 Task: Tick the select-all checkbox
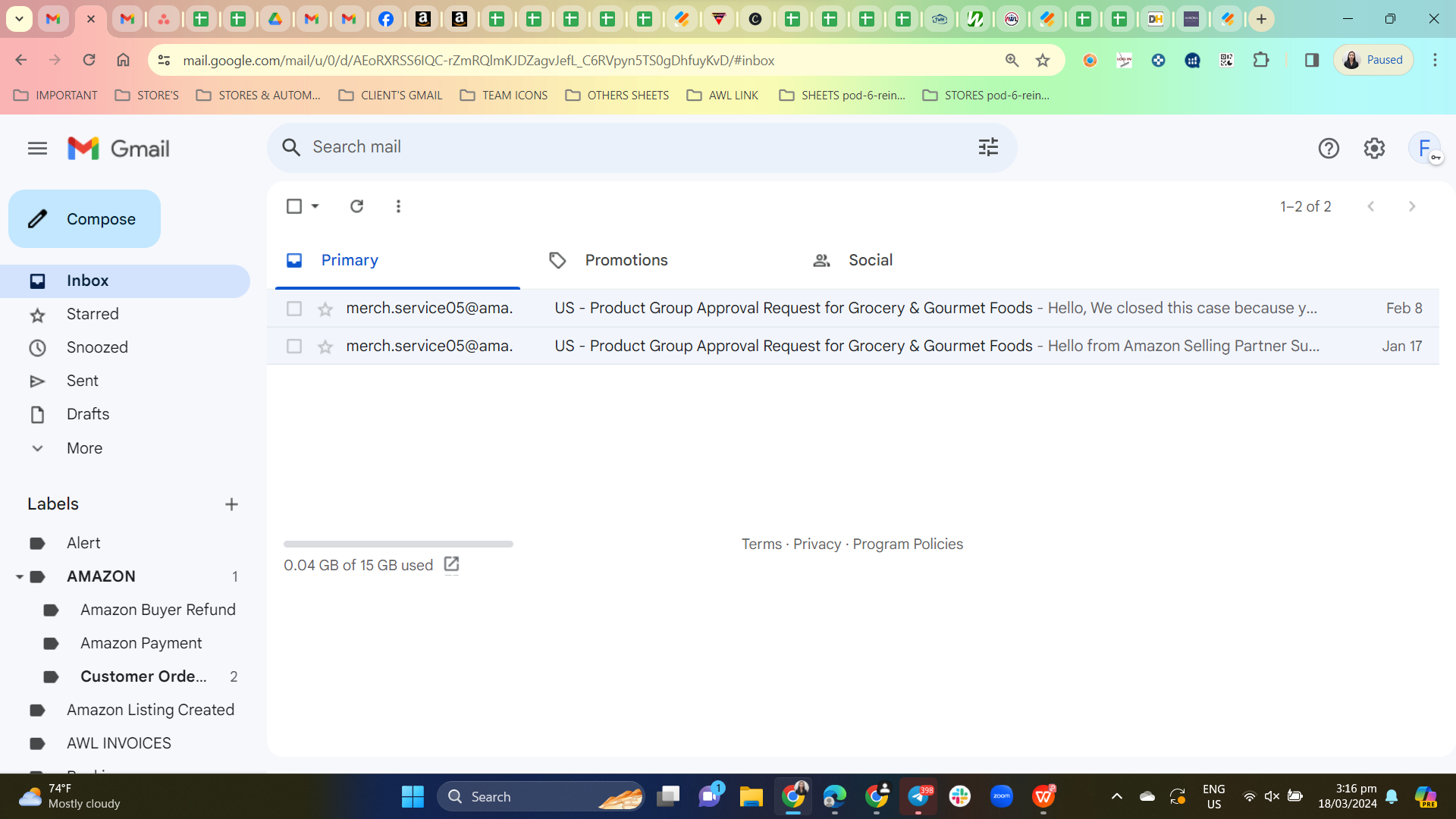pyautogui.click(x=294, y=206)
